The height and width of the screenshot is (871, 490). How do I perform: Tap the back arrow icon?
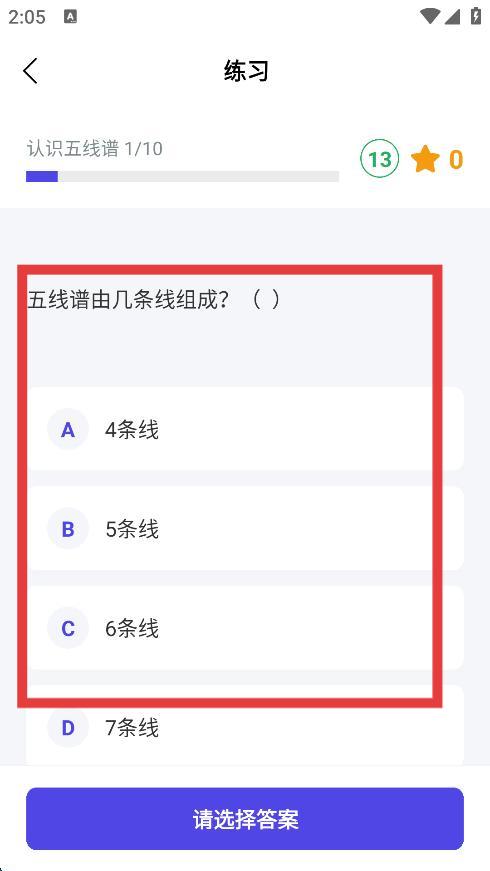[31, 71]
